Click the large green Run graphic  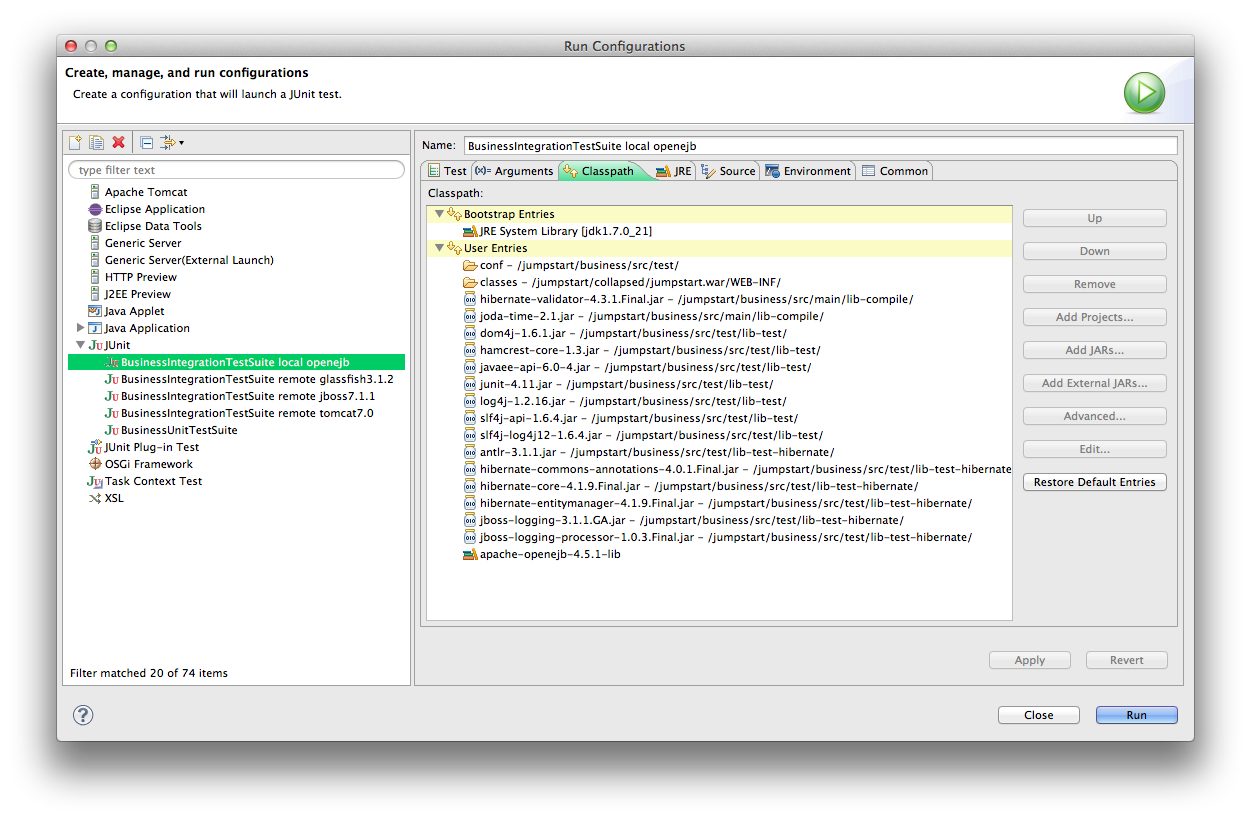[1144, 93]
